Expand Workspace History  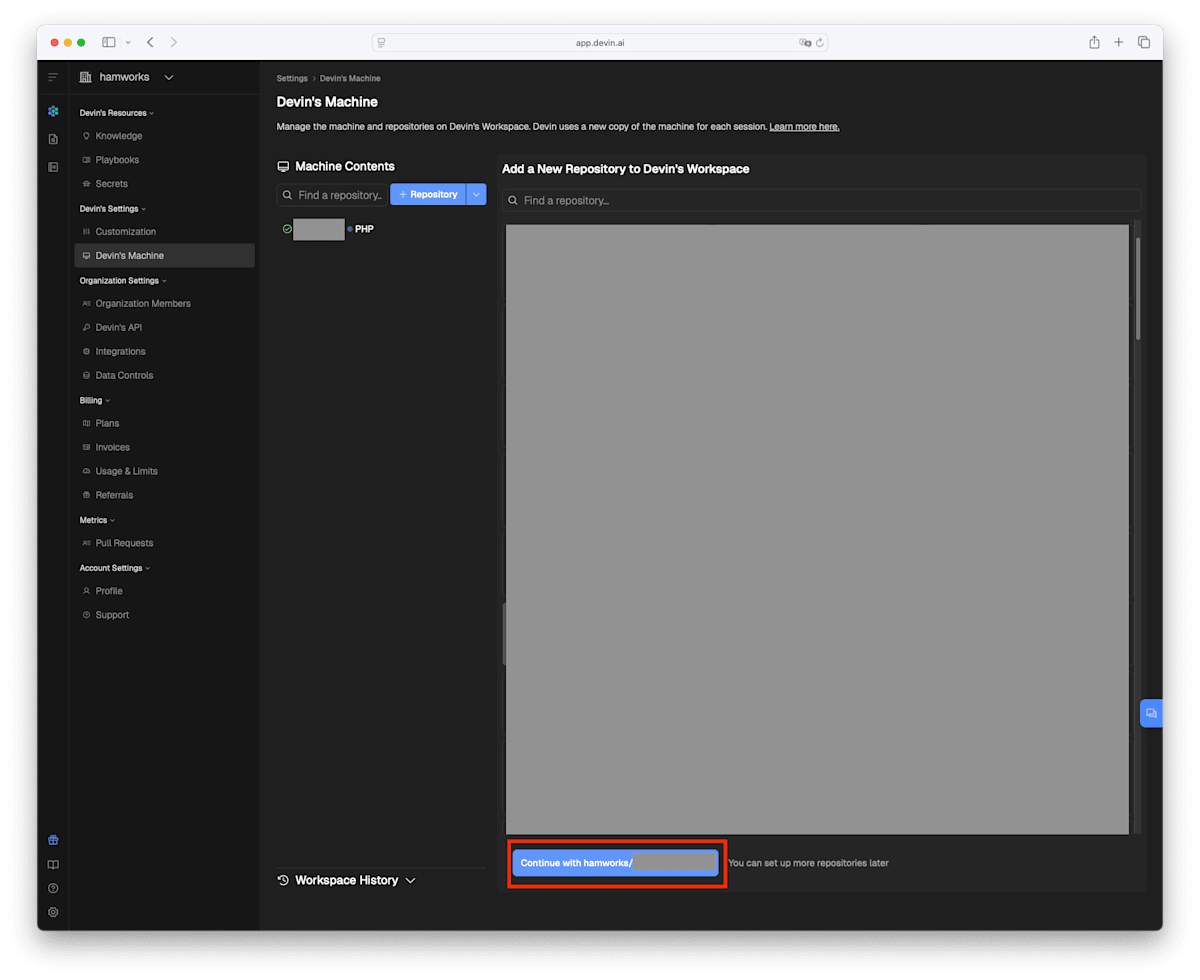(x=346, y=880)
